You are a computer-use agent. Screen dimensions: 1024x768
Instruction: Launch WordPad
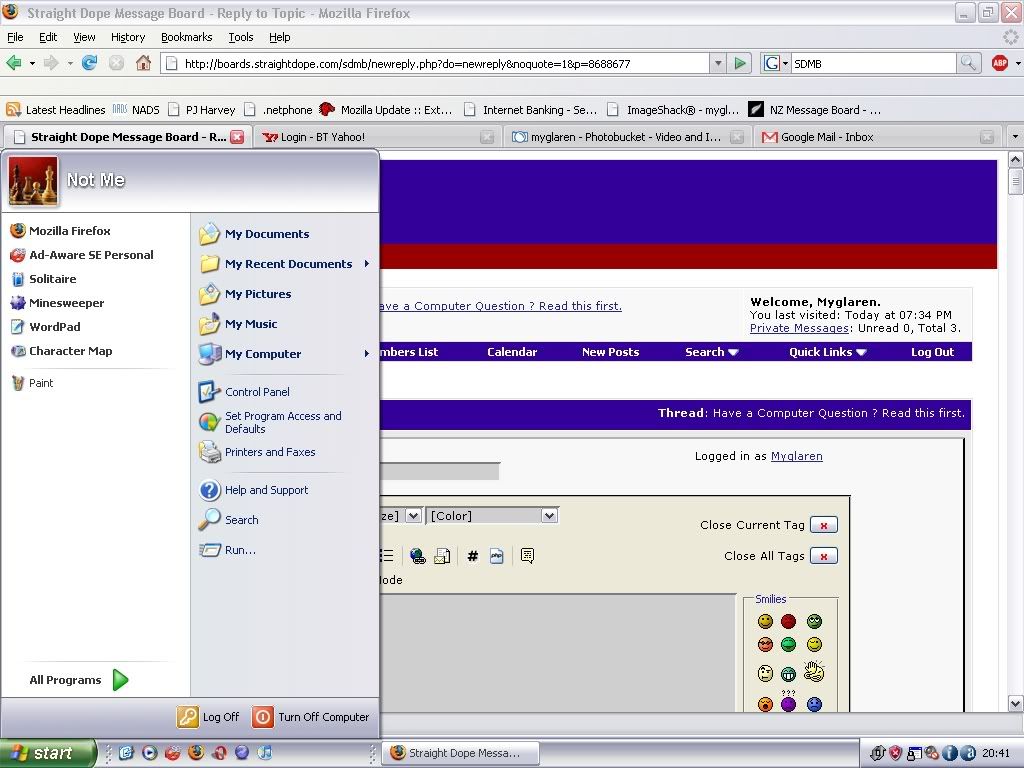click(45, 327)
